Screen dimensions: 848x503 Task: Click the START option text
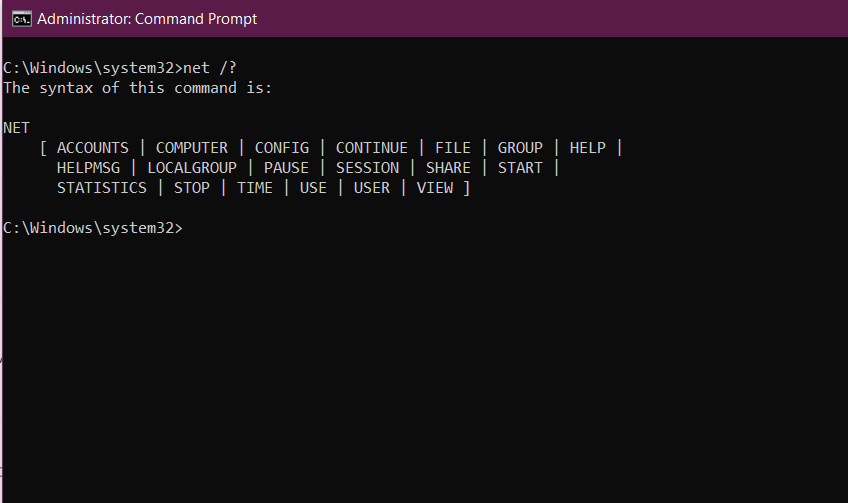(520, 168)
